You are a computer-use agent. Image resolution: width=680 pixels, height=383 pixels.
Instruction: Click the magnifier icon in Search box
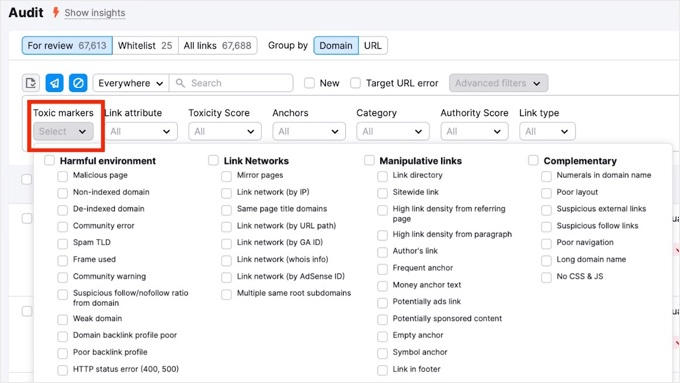click(180, 83)
